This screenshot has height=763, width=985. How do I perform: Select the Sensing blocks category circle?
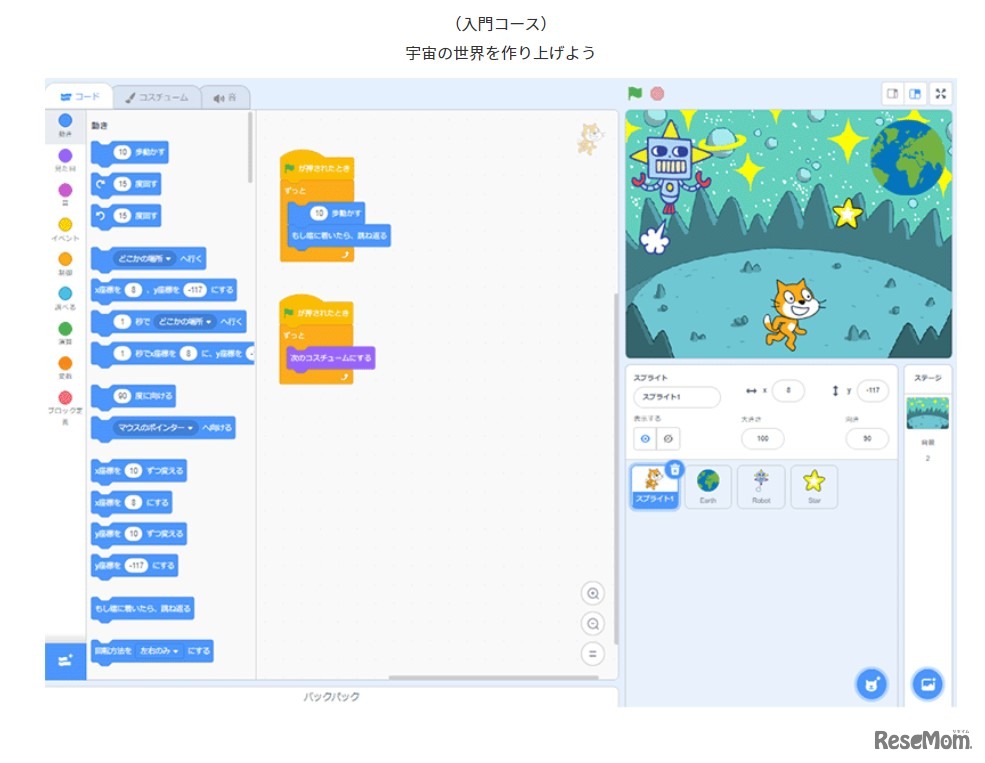(x=65, y=293)
